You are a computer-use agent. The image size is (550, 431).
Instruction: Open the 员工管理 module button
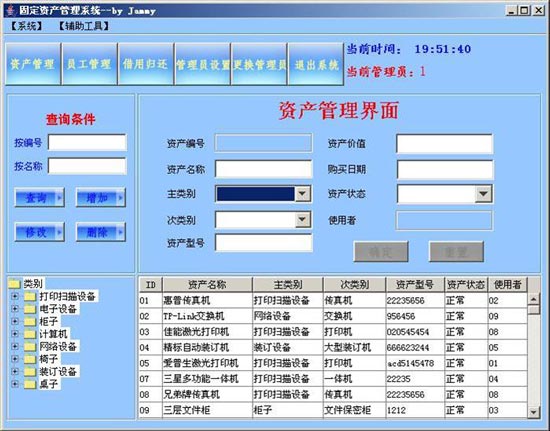click(89, 64)
